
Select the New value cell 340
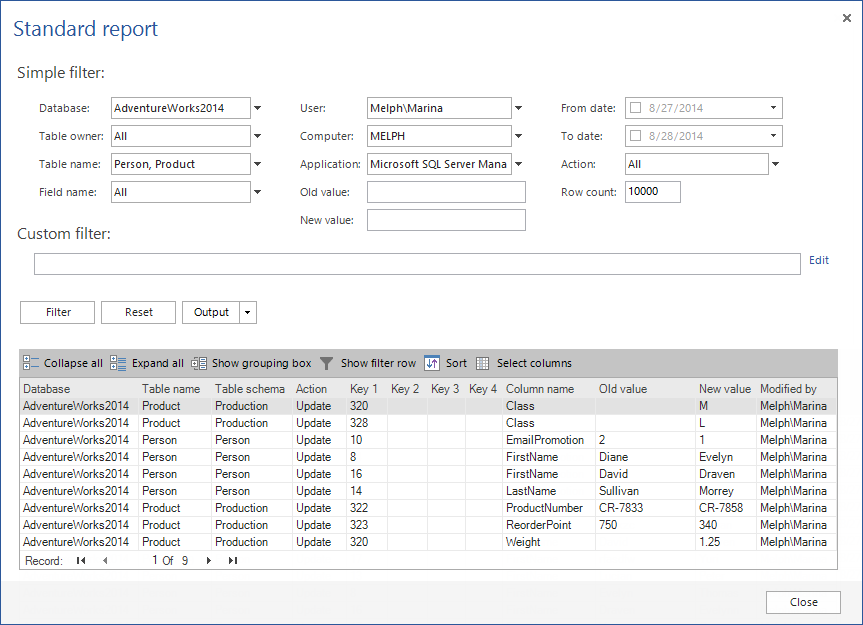(726, 525)
